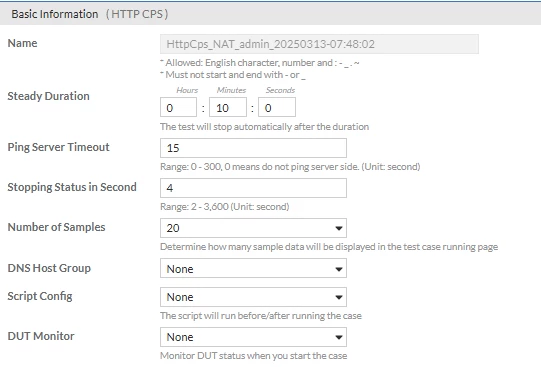Click the '(HTTP CPS)' header text
This screenshot has width=541, height=367.
pos(137,14)
